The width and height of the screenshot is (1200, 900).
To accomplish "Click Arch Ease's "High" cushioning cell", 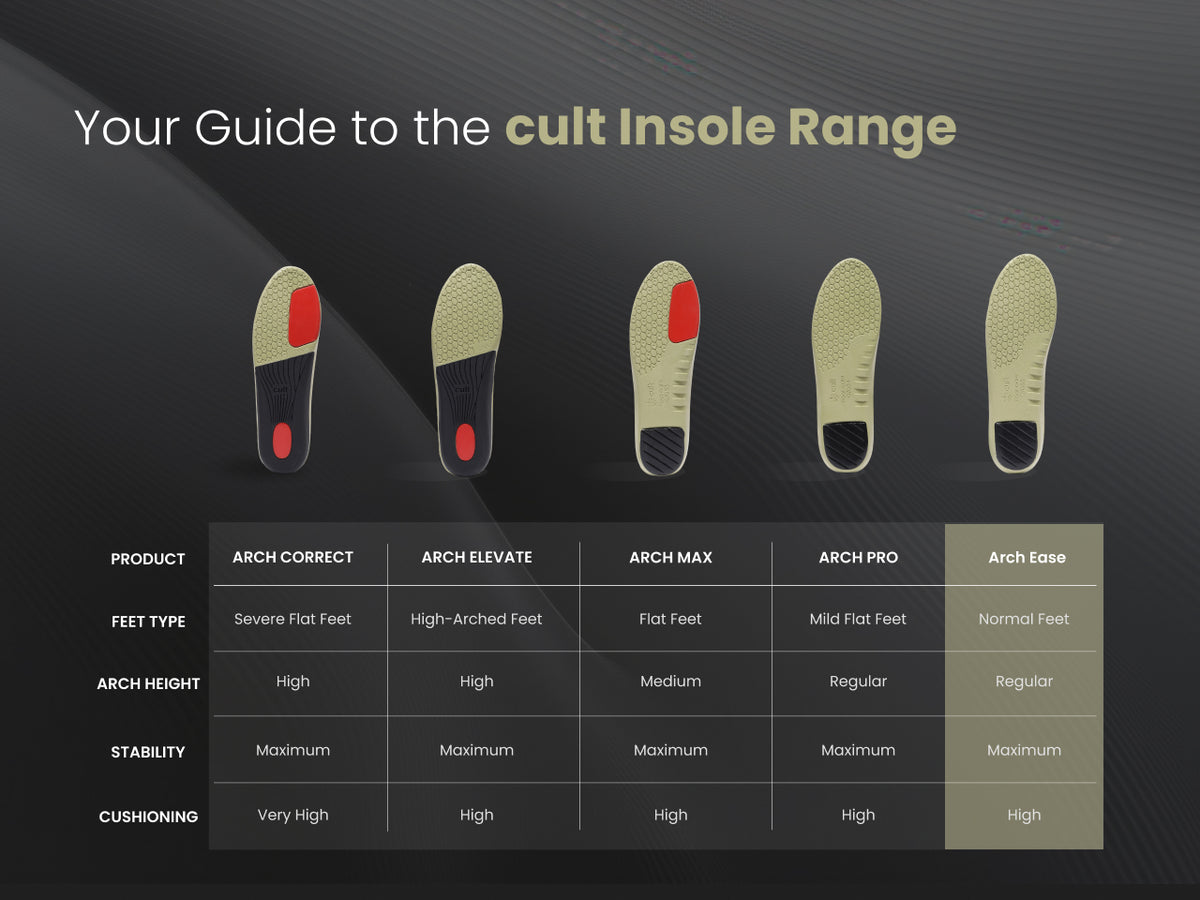I will pyautogui.click(x=1024, y=815).
